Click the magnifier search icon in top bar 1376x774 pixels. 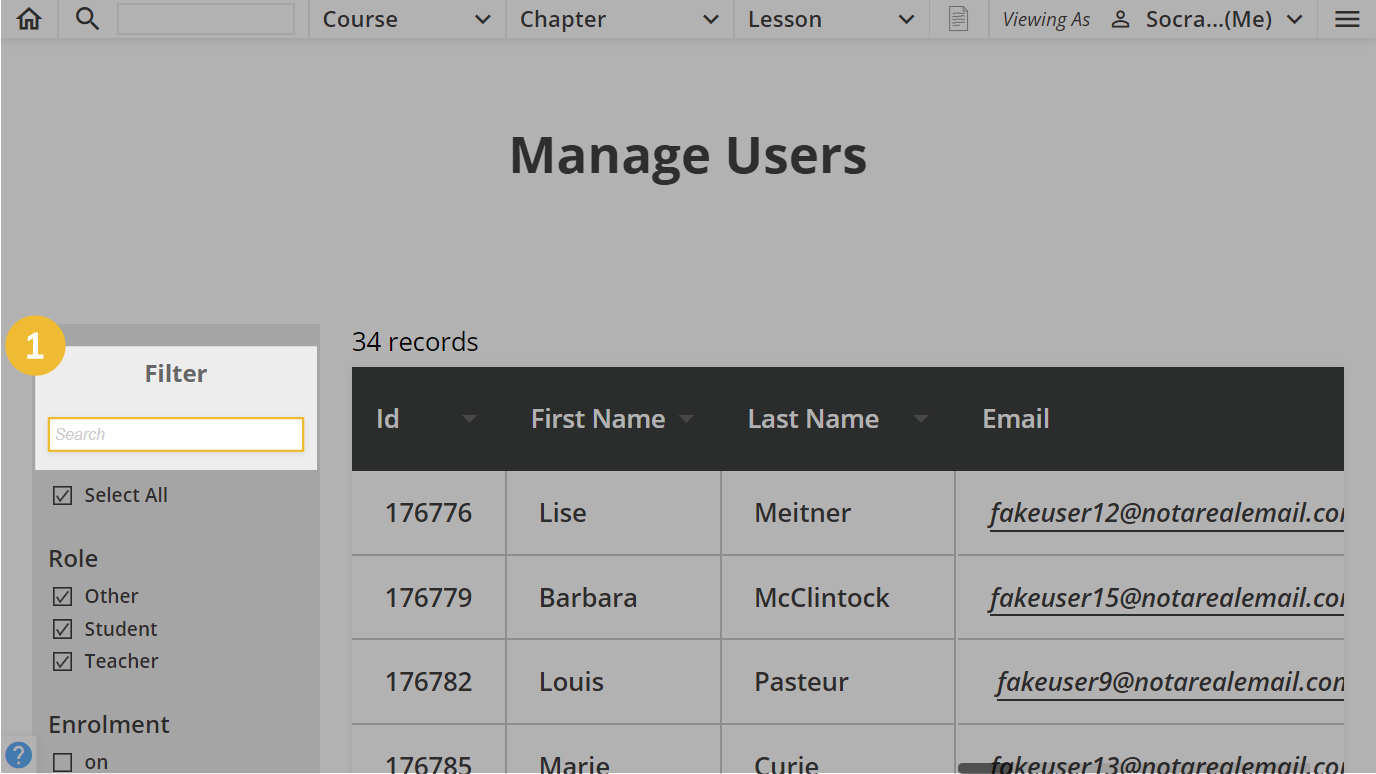[88, 19]
